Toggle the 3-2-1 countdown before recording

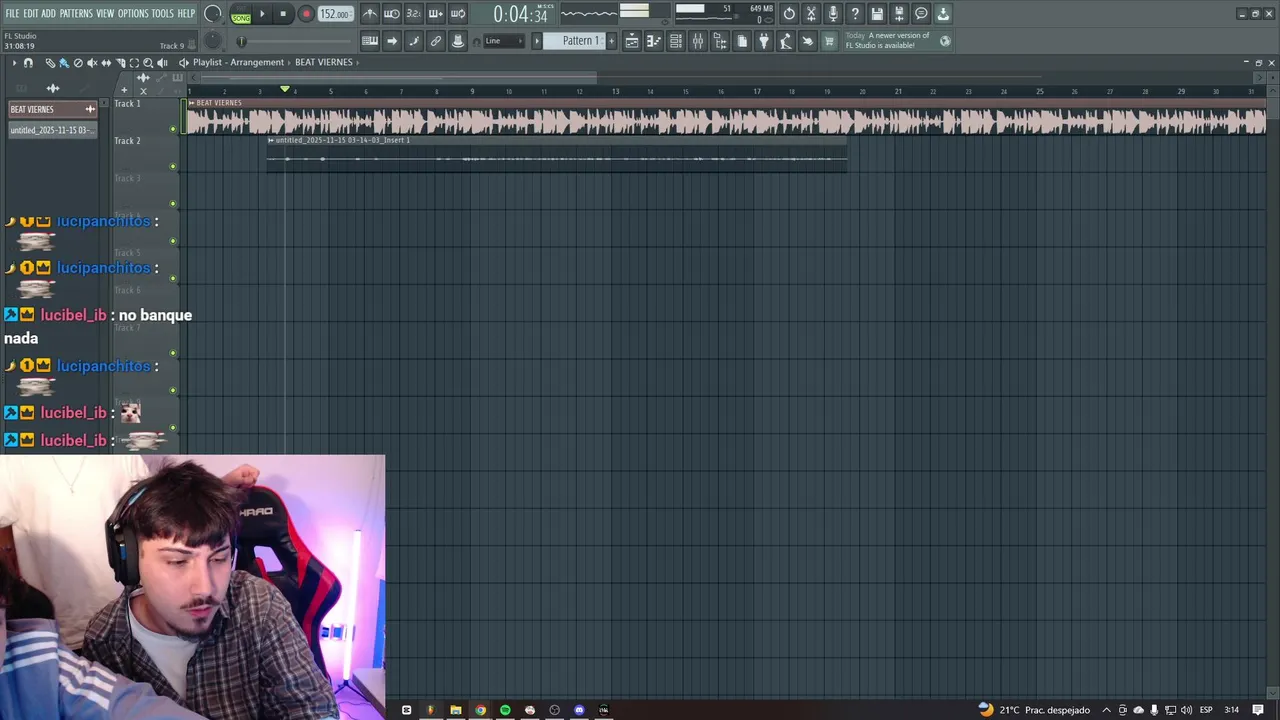click(414, 14)
